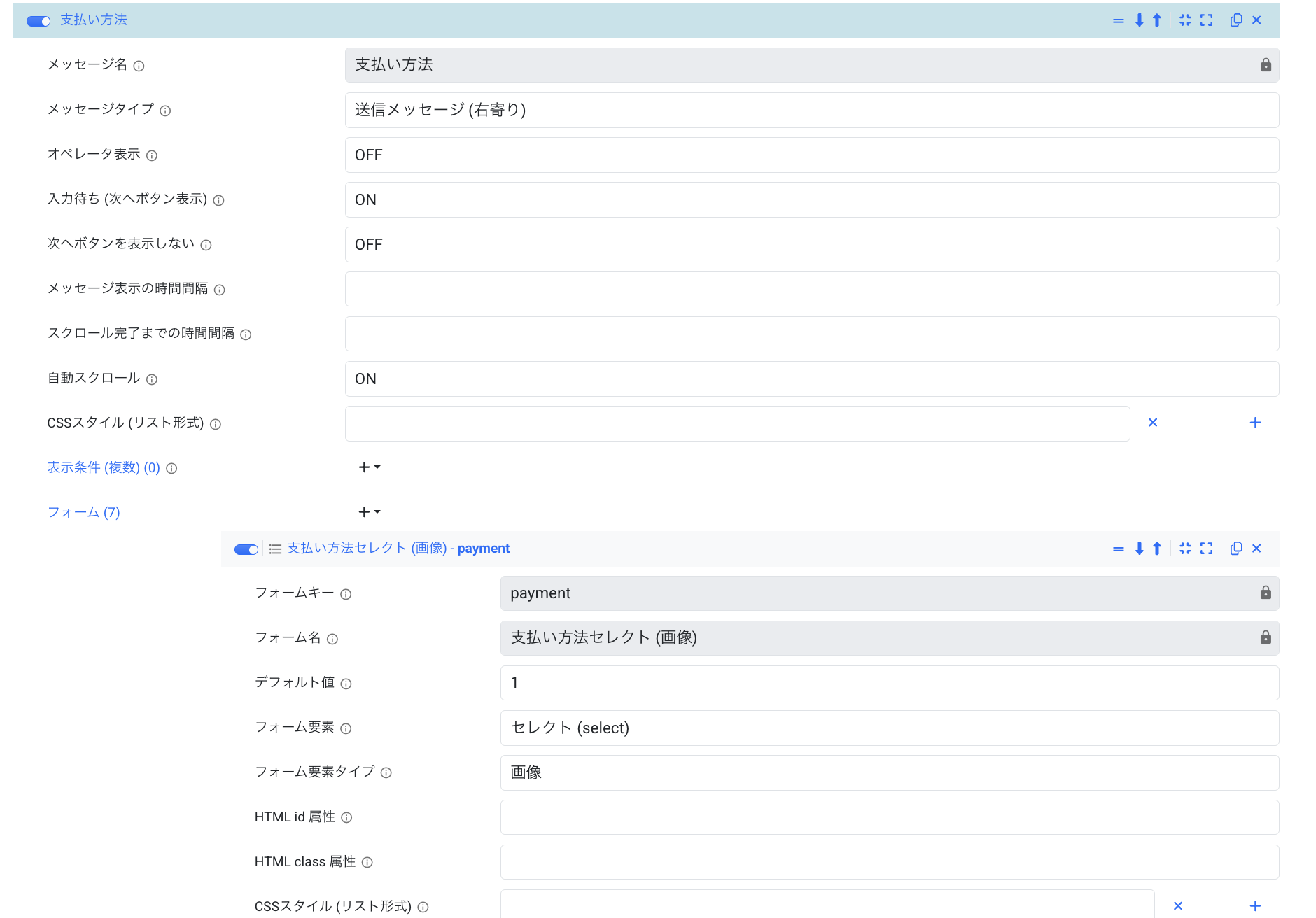
Task: Change the オペレータ表示 OFF selection
Action: [811, 155]
